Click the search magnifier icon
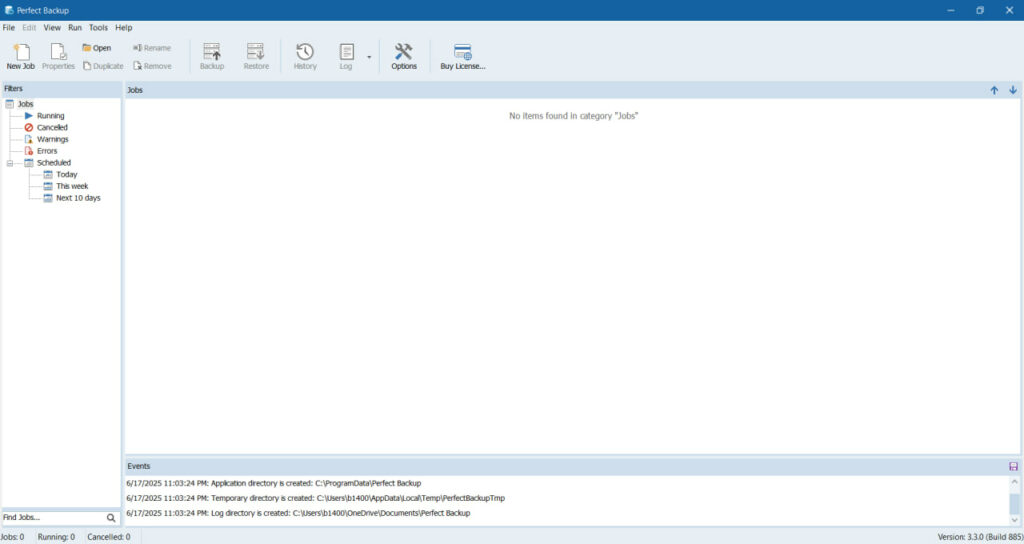Image resolution: width=1024 pixels, height=544 pixels. [111, 518]
